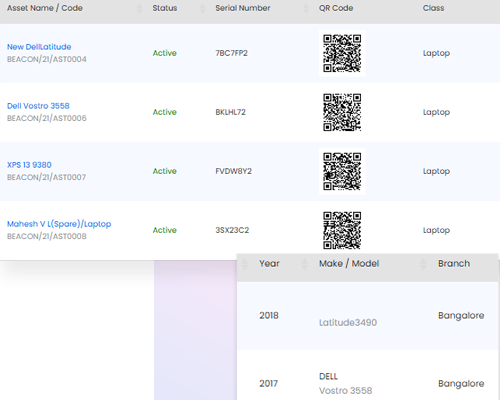Sort using the Make / Model column arrows
The width and height of the screenshot is (500, 400).
tap(423, 264)
